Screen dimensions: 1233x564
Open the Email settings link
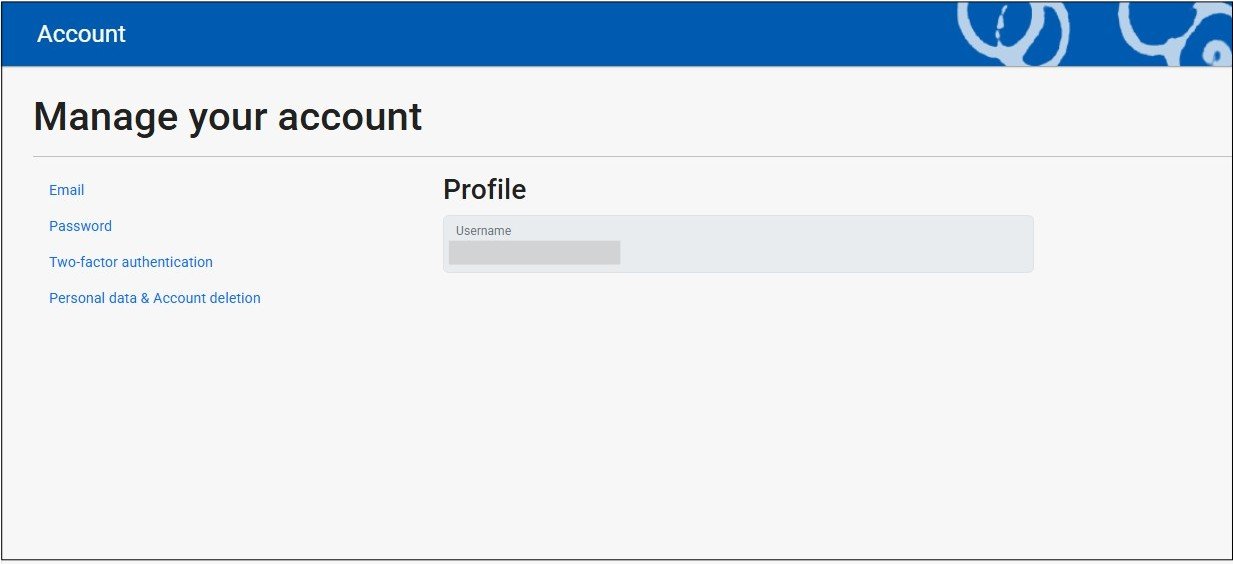click(67, 190)
